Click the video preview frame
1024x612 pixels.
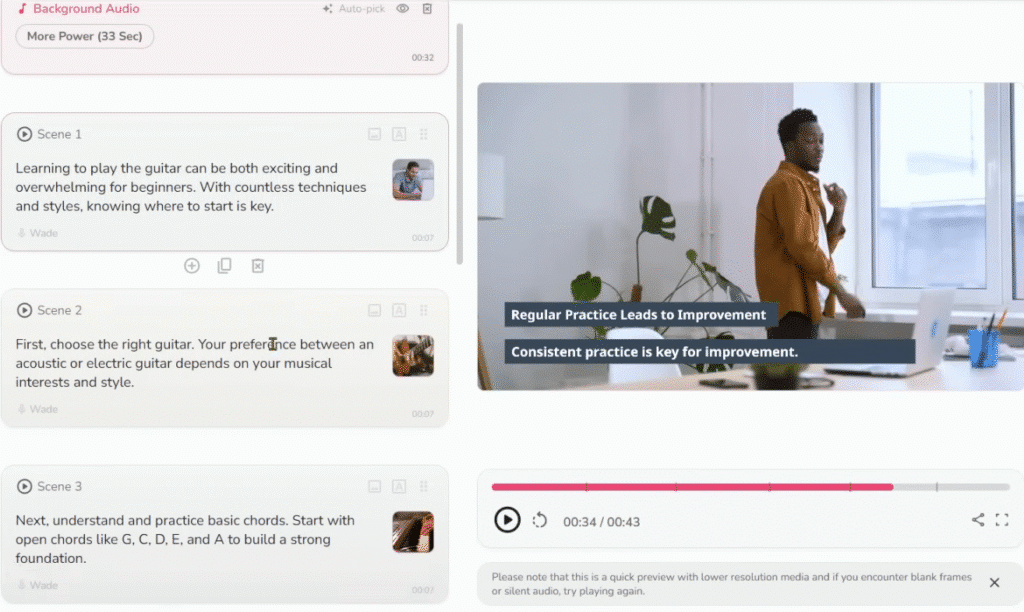point(750,236)
